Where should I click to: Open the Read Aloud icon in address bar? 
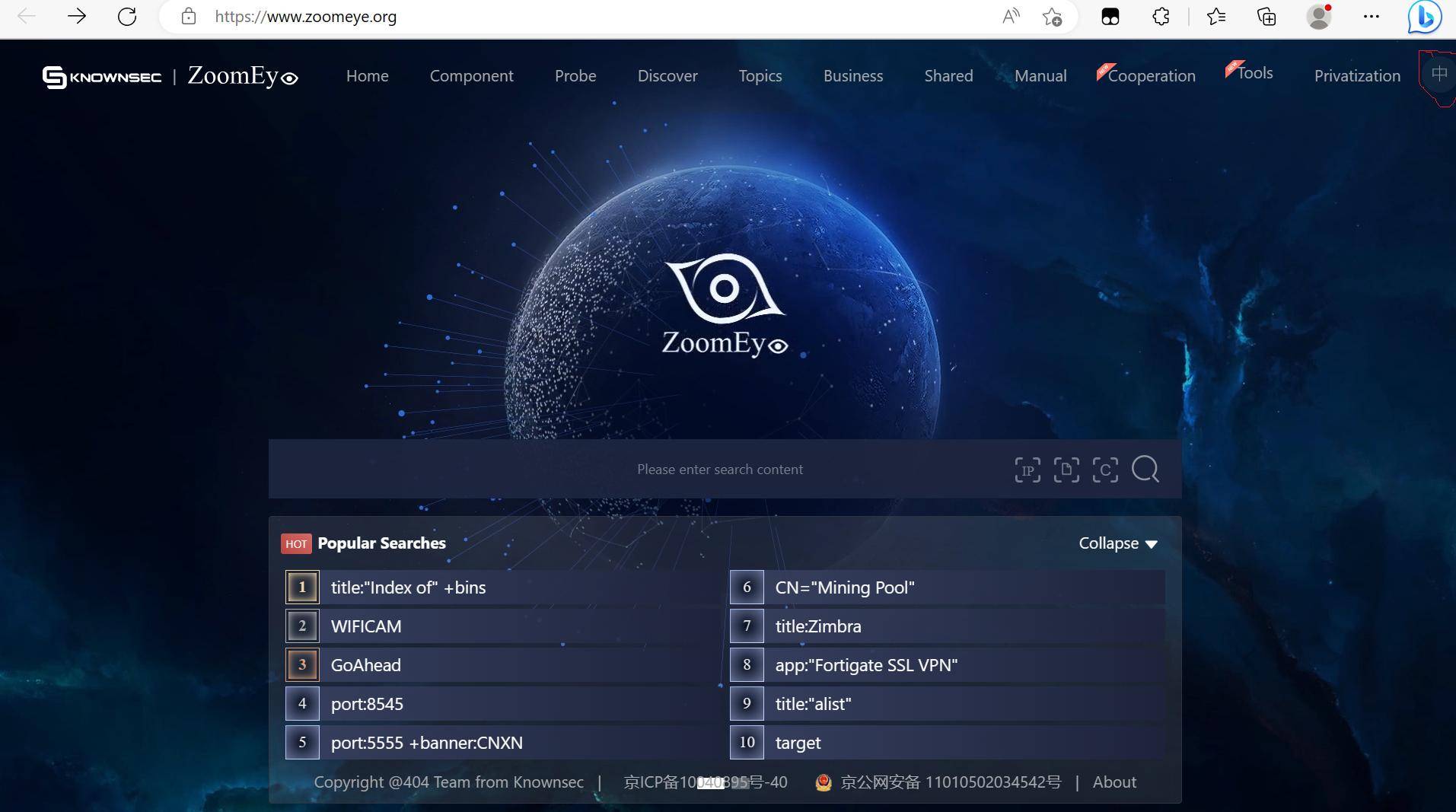1011,16
